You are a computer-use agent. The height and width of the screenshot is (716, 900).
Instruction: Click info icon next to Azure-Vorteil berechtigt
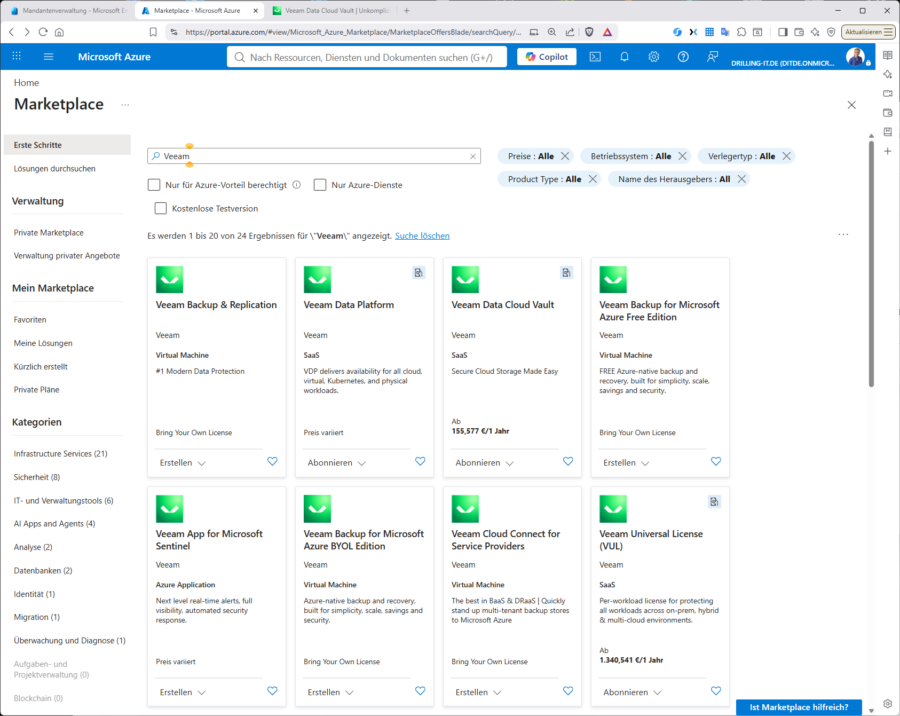[x=297, y=185]
